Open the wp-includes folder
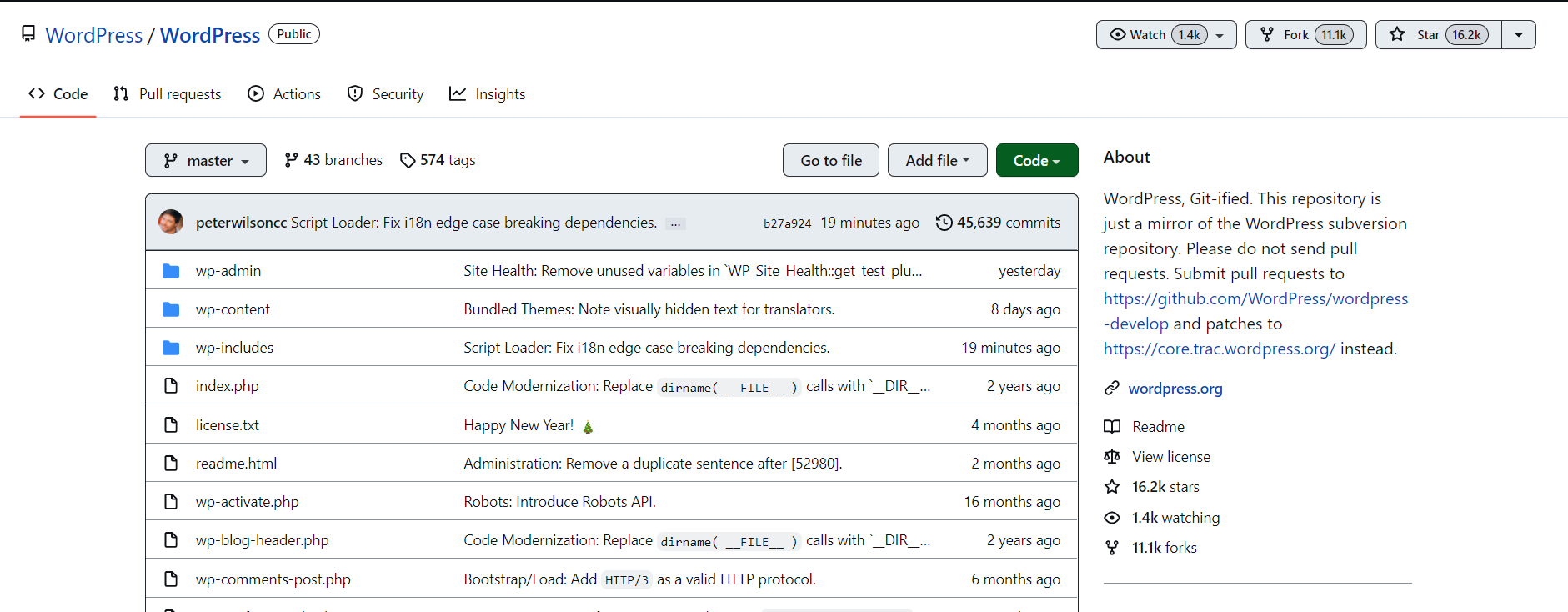1568x612 pixels. coord(234,348)
